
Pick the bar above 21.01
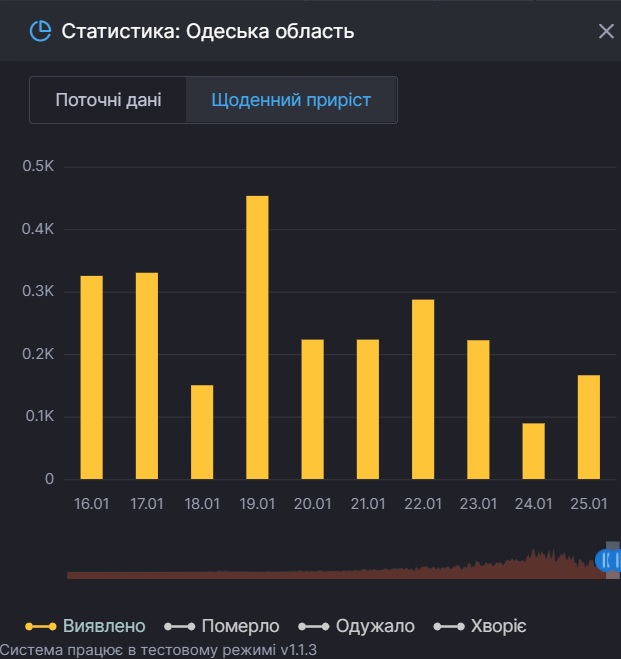click(368, 409)
